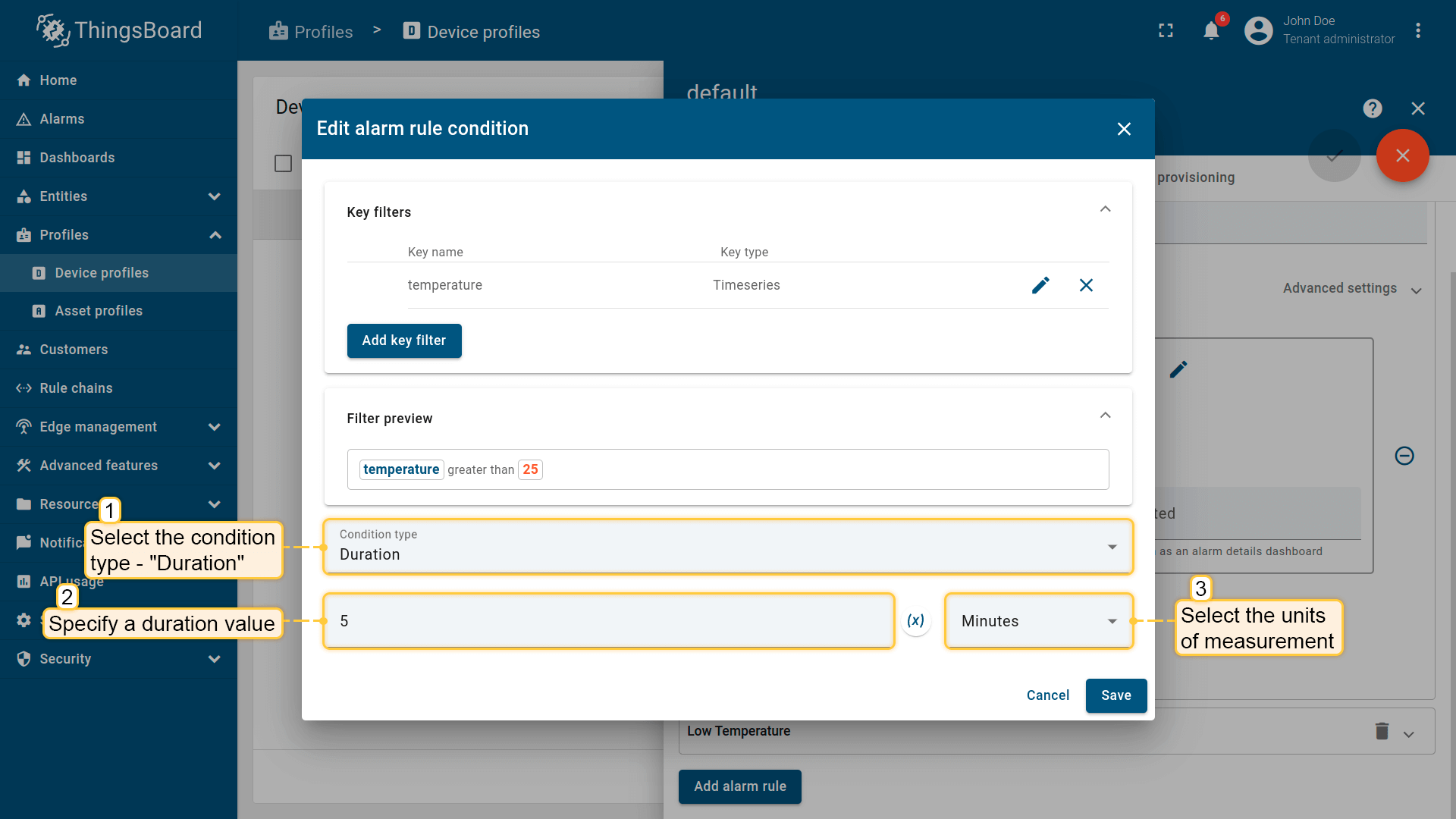Collapse the Filter preview panel
The image size is (1456, 819).
(x=1105, y=416)
